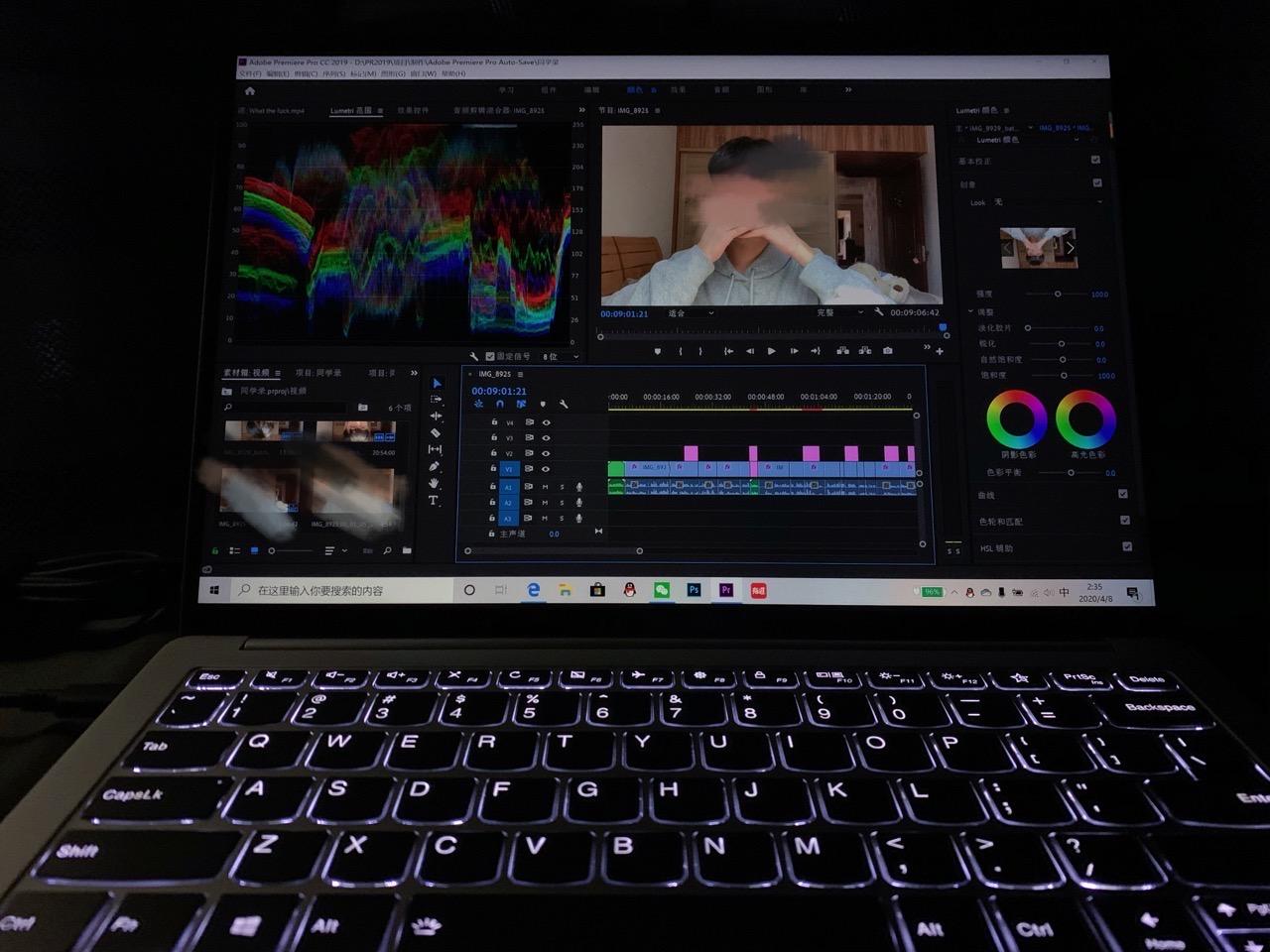The height and width of the screenshot is (952, 1270).
Task: Toggle V1 track eye visibility
Action: 546,469
